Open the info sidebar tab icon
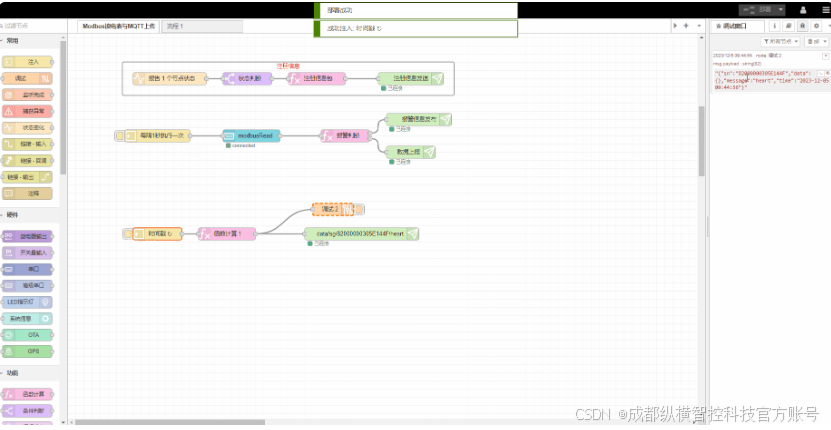Screen dimensions: 831x430 (774, 25)
